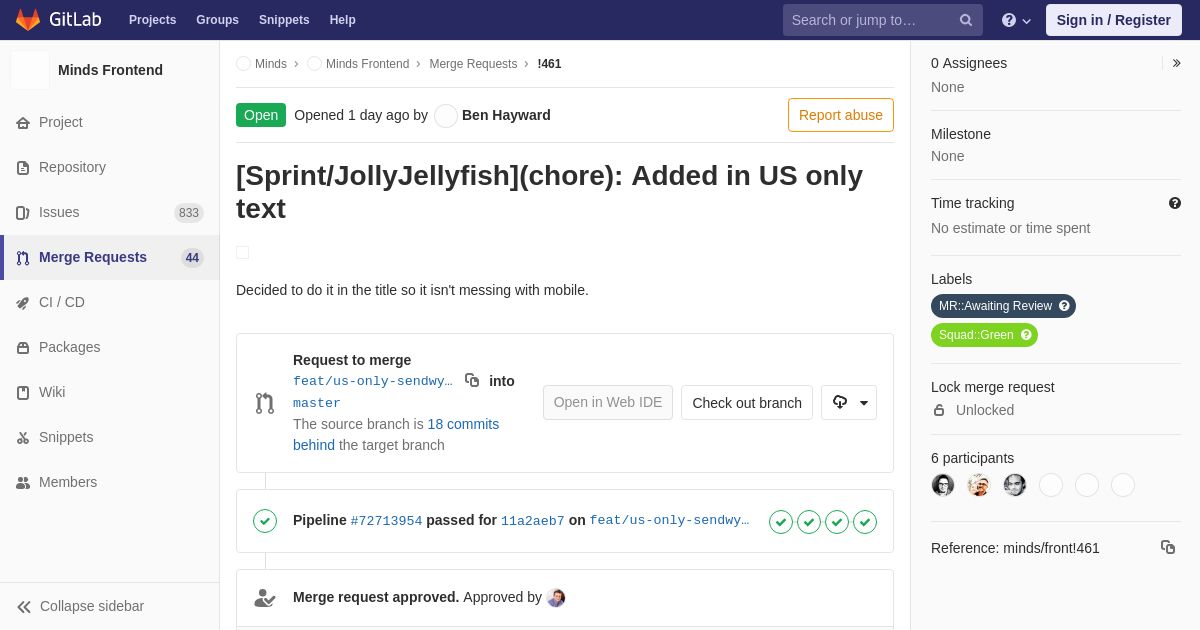Click the search magnifier icon
The image size is (1200, 630).
pos(966,20)
